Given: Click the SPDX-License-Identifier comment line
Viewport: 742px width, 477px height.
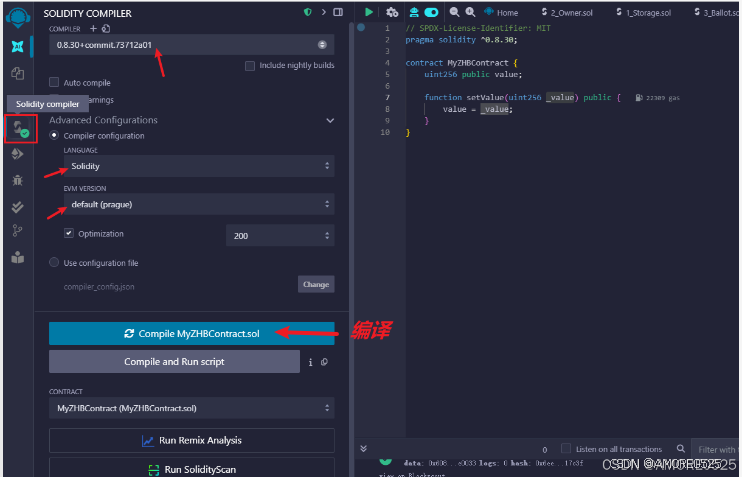Looking at the screenshot, I should click(478, 28).
